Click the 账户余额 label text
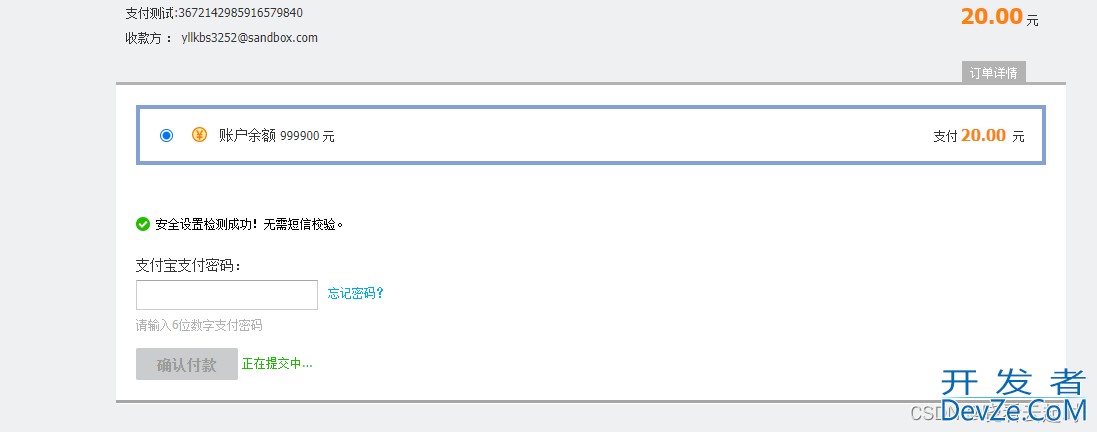The height and width of the screenshot is (432, 1097). point(248,136)
